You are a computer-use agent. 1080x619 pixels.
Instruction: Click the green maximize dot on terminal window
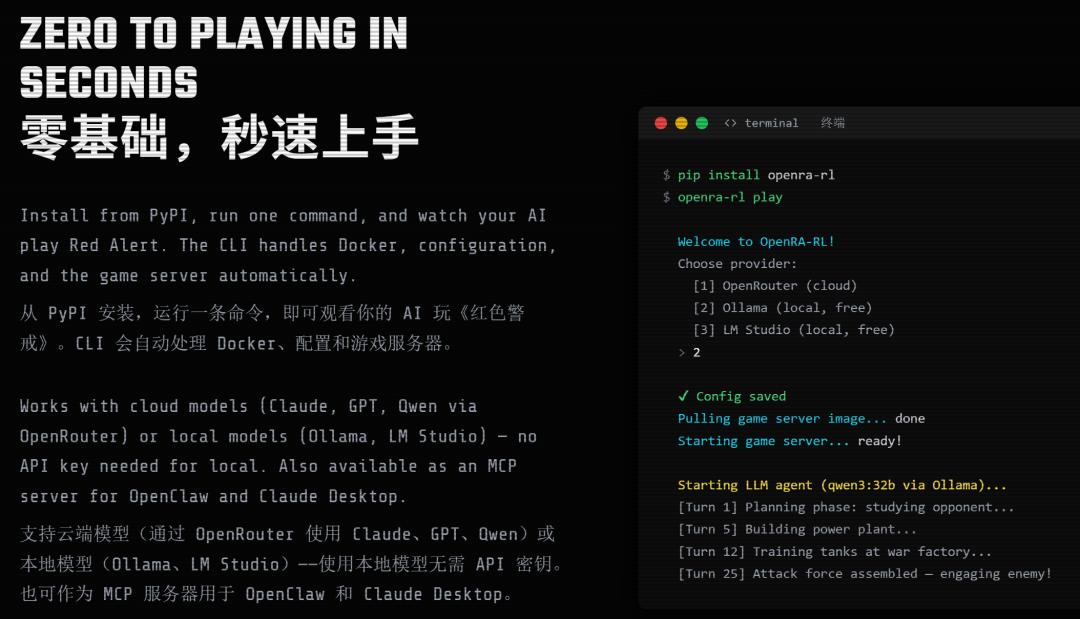coord(702,123)
